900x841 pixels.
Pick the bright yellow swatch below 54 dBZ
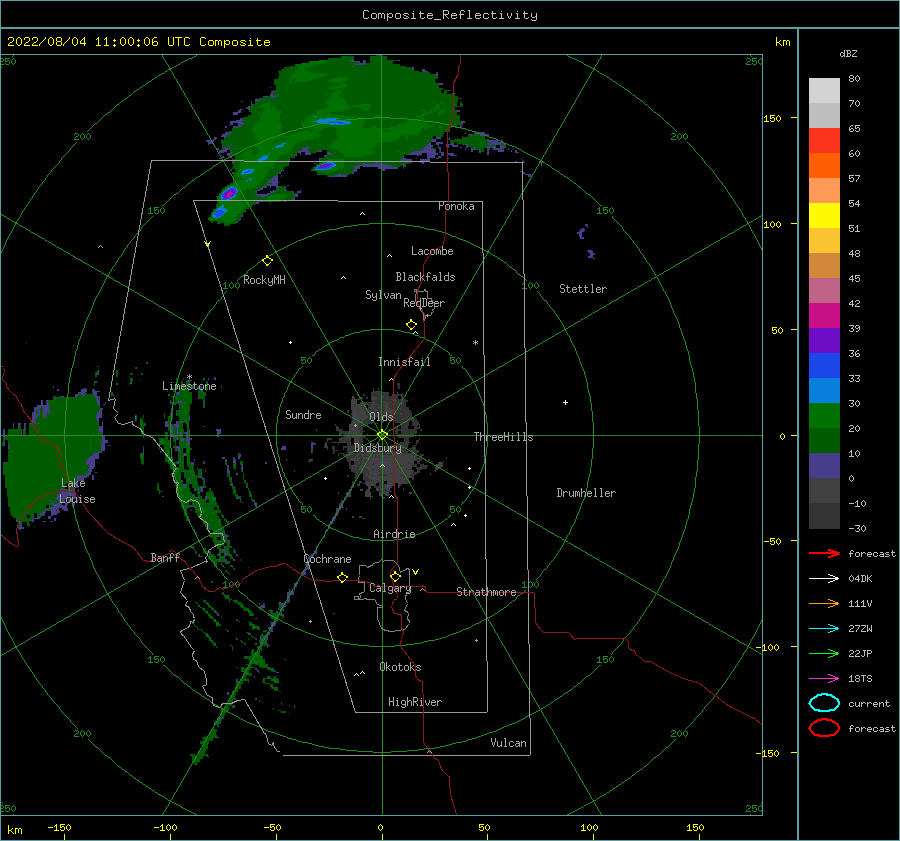tap(824, 215)
